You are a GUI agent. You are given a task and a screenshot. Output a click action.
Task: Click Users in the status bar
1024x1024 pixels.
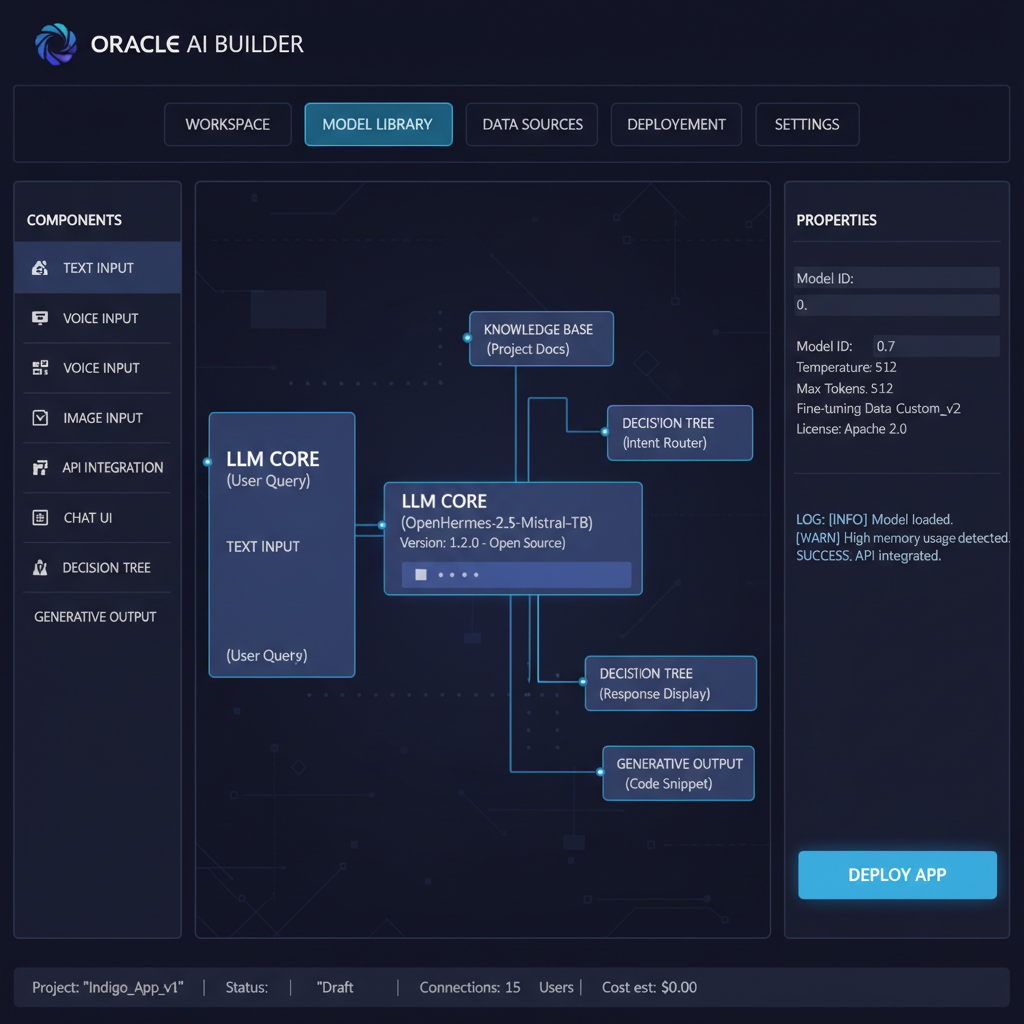tap(556, 987)
